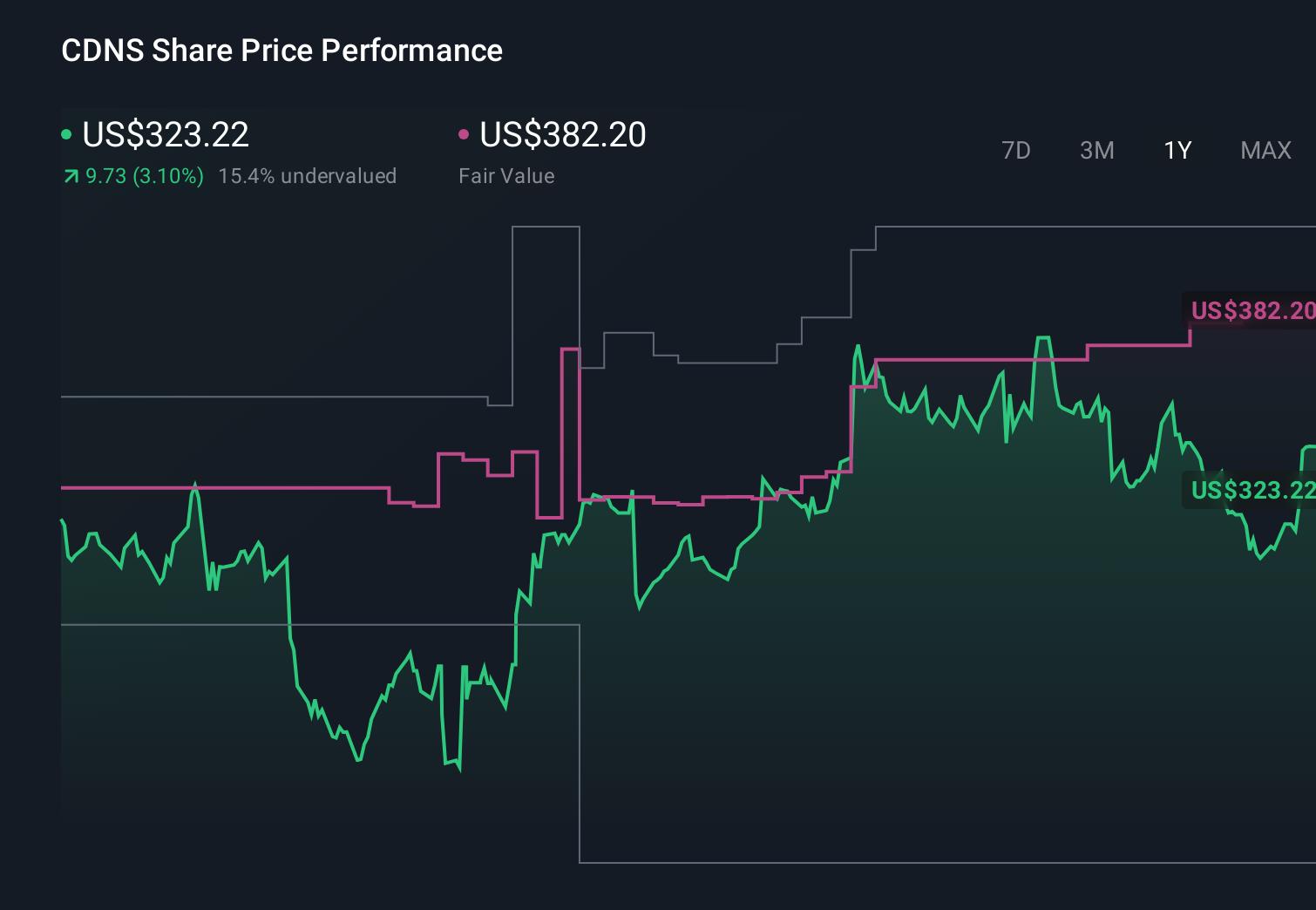Click the flat-topped highest peak of the green price line

pyautogui.click(x=1042, y=337)
